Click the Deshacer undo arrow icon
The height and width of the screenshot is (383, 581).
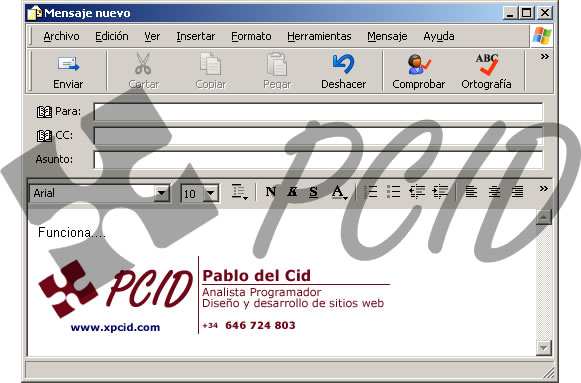pos(343,64)
